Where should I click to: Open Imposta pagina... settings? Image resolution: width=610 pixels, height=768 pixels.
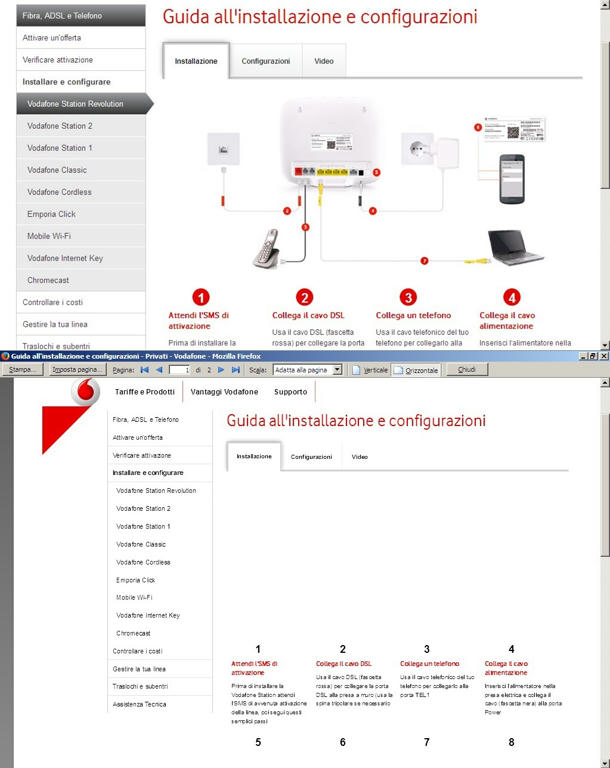click(x=77, y=369)
